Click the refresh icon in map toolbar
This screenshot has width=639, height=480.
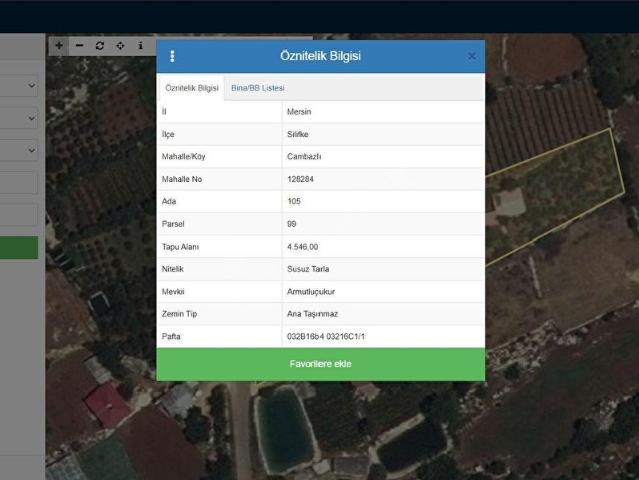coord(99,45)
